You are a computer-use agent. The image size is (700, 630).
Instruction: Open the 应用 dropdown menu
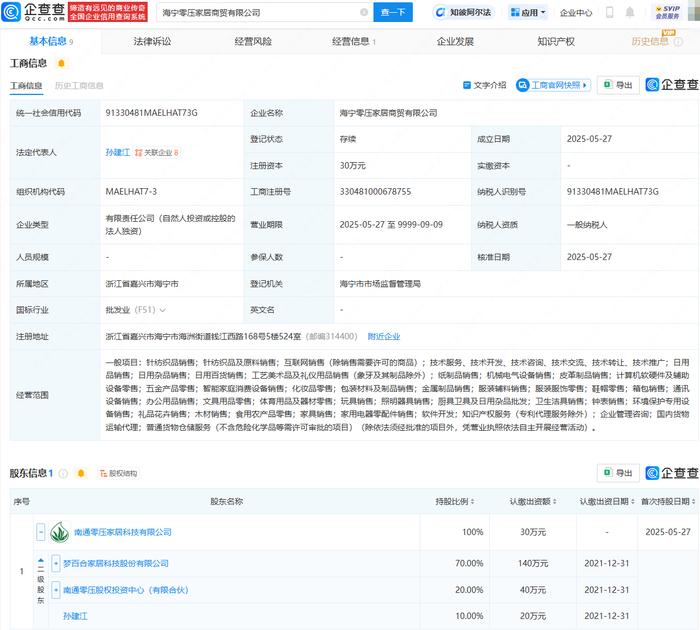[x=528, y=13]
